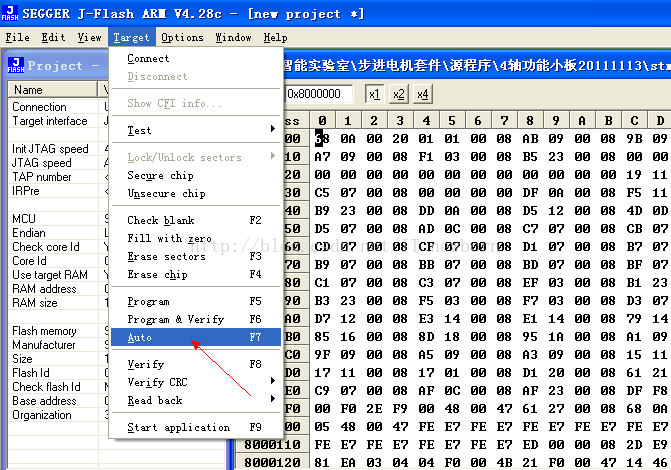The width and height of the screenshot is (671, 470).
Task: Choose Fill with zero
Action: [x=196, y=238]
